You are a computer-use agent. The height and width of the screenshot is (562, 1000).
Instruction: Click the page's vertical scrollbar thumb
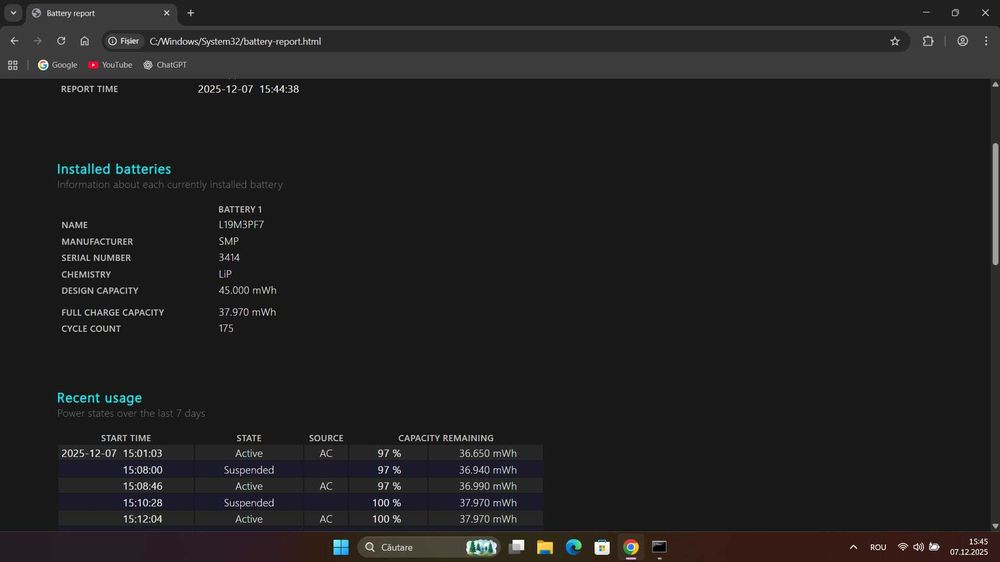point(995,204)
